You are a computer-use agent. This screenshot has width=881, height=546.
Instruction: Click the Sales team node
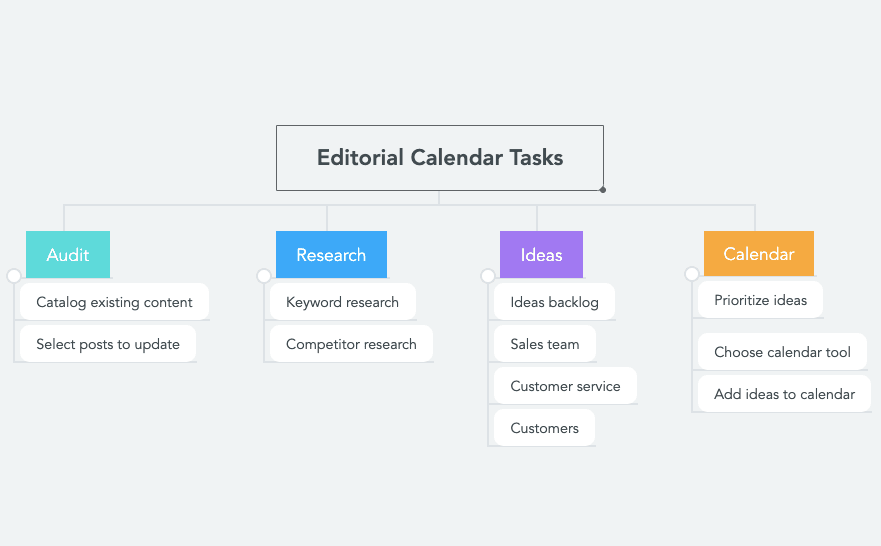(x=545, y=344)
